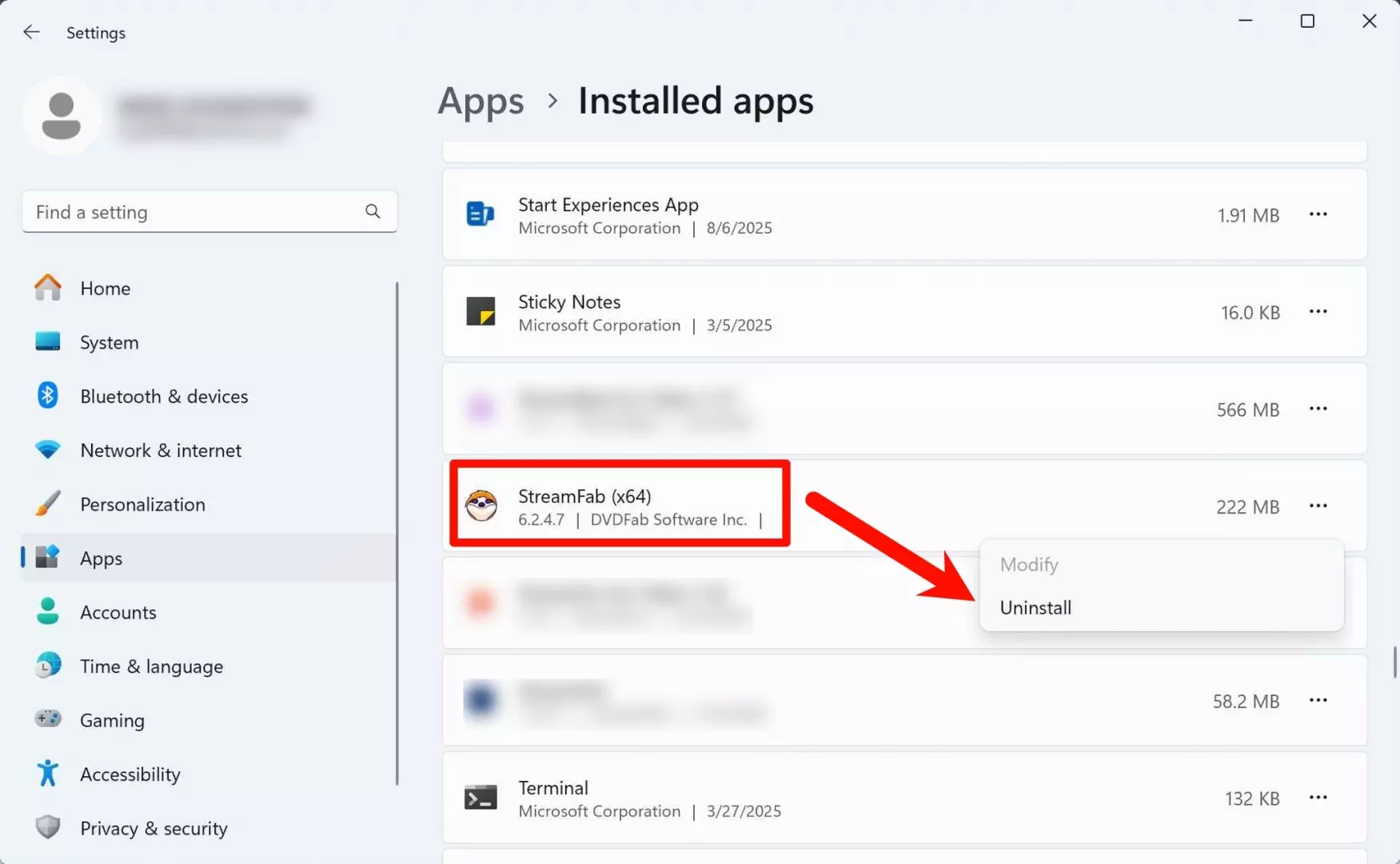
Task: Open more options for StreamFab (x64)
Action: 1318,506
